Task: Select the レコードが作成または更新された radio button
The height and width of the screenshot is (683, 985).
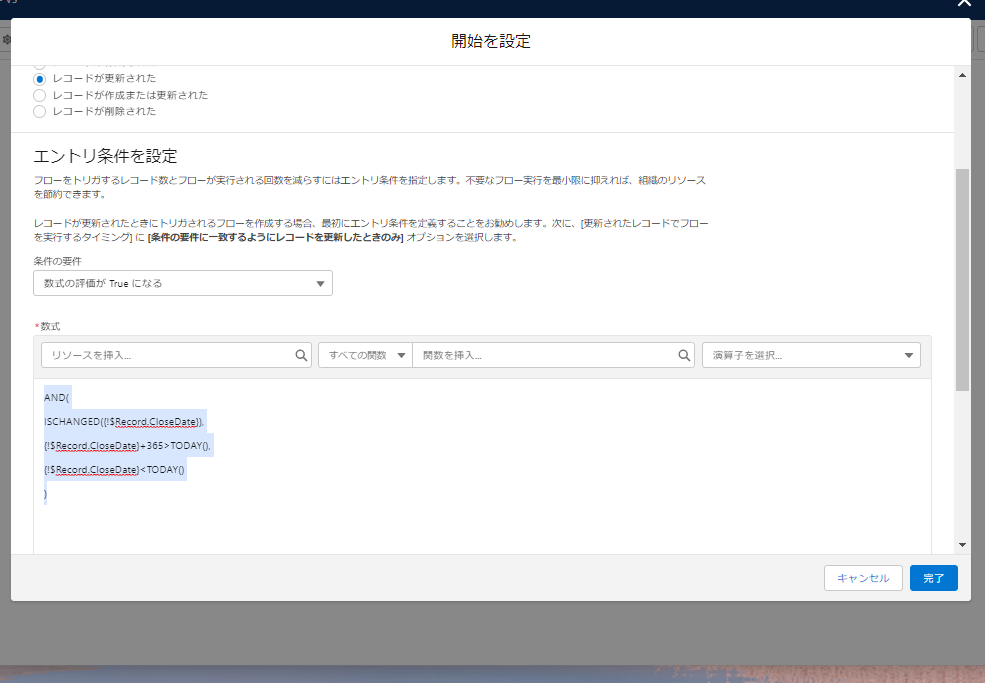Action: [39, 95]
